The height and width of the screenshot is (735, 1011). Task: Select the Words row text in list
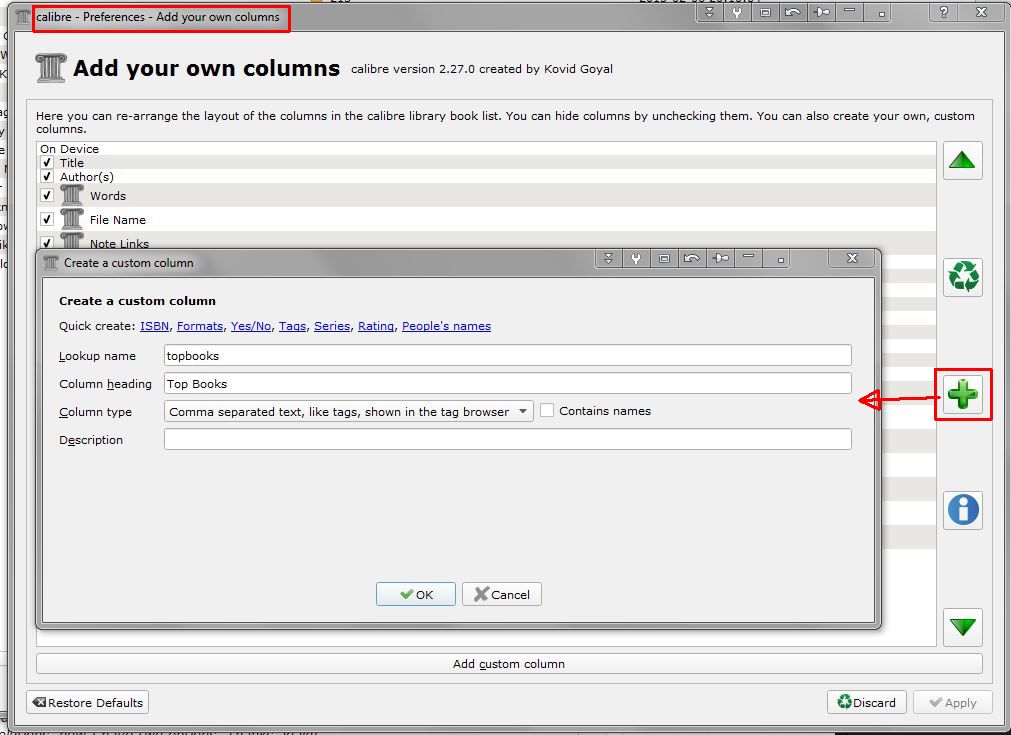click(108, 196)
